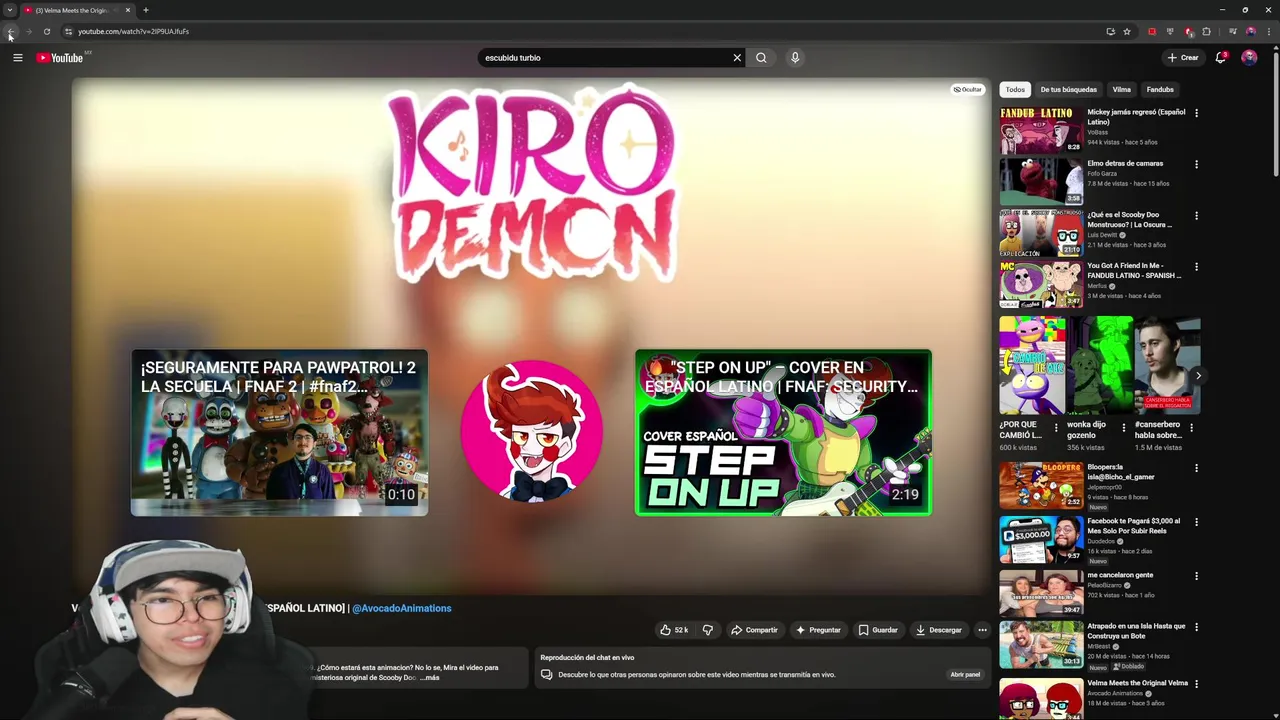
Task: Like the video with thumbs up
Action: tap(675, 630)
